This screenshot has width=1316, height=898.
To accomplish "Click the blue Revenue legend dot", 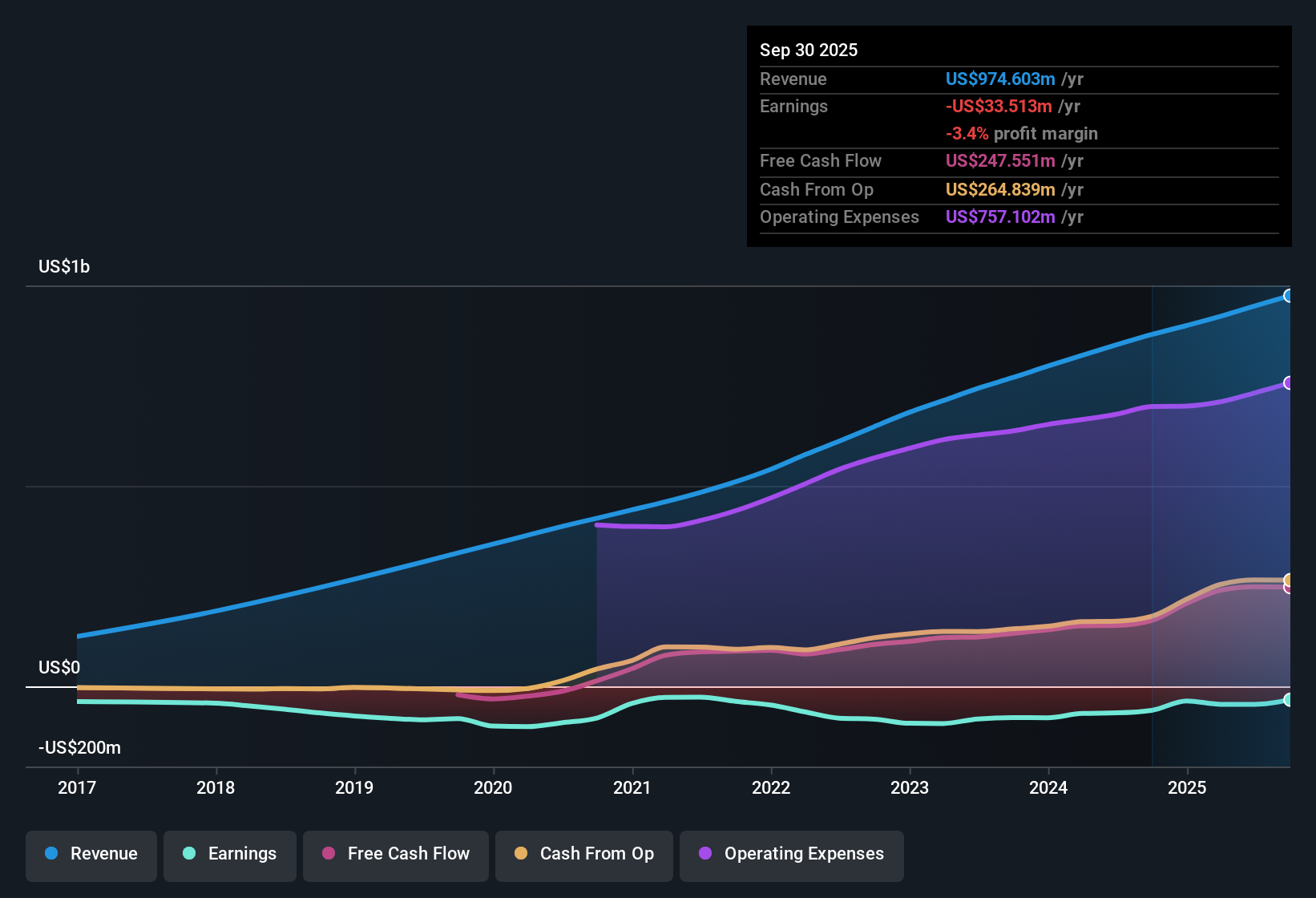I will [50, 854].
